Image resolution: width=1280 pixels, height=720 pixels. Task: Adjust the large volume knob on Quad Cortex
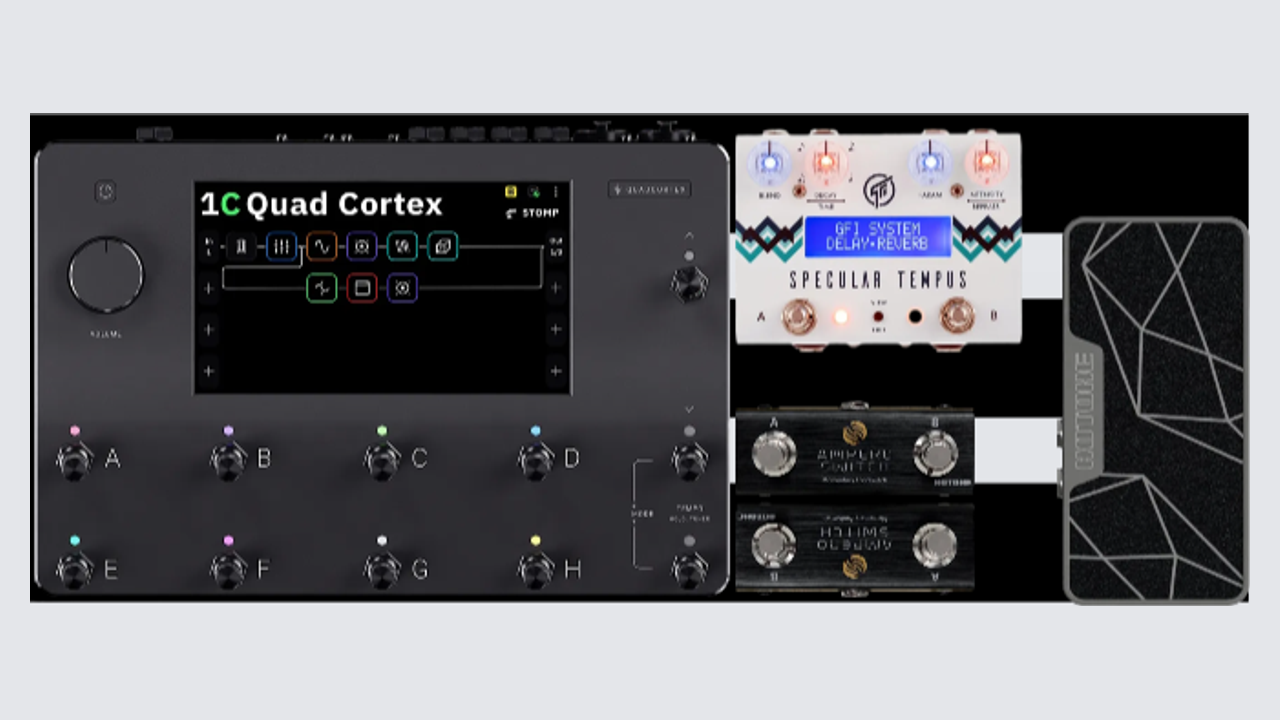106,275
